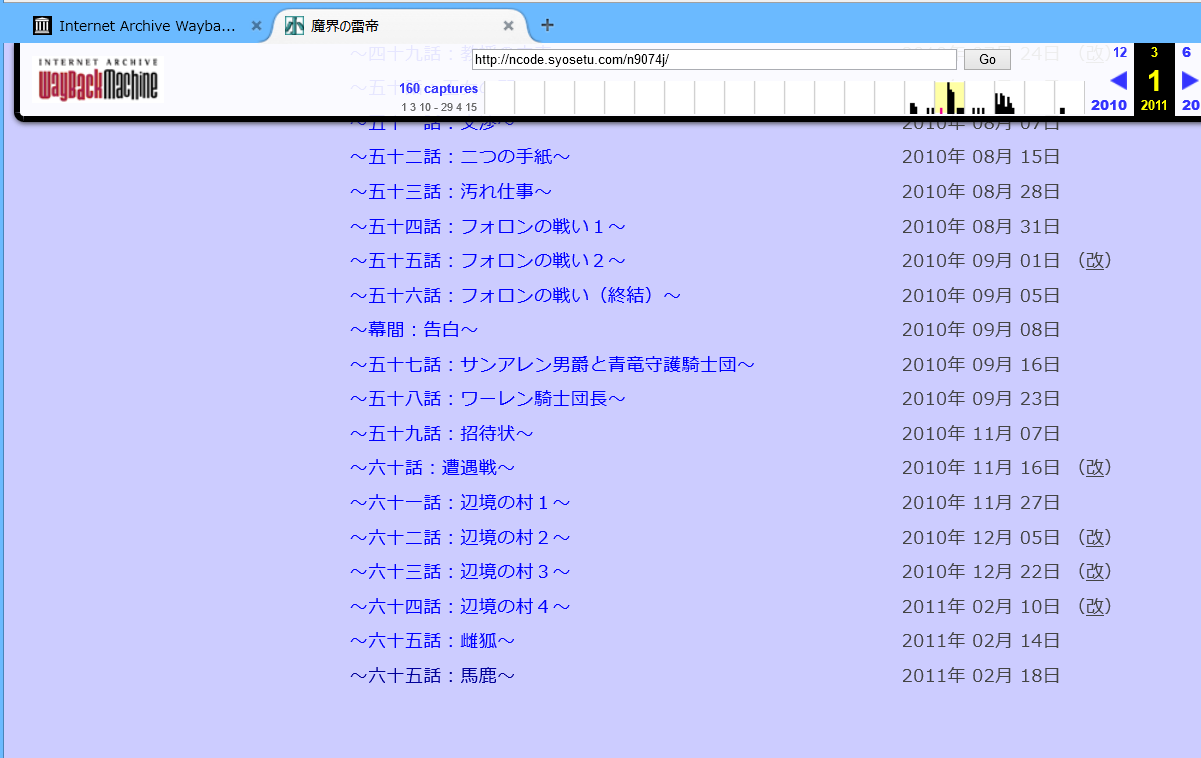Screen dimensions: 1201x758
Task: Select the date 2010年 09月 05日
Action: [981, 295]
